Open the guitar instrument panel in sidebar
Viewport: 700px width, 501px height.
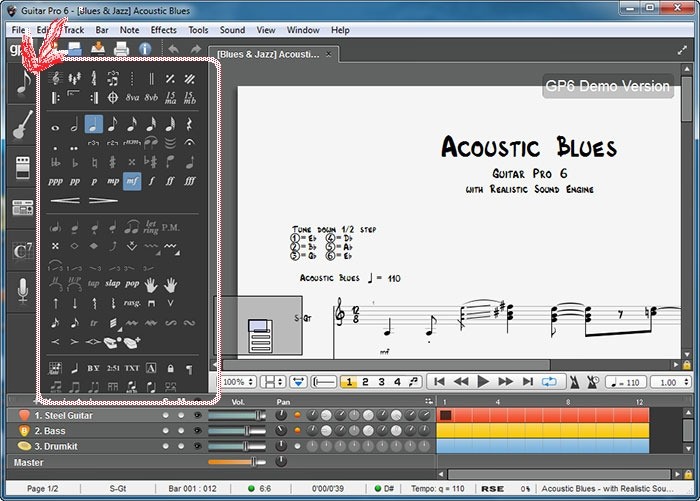tap(22, 127)
